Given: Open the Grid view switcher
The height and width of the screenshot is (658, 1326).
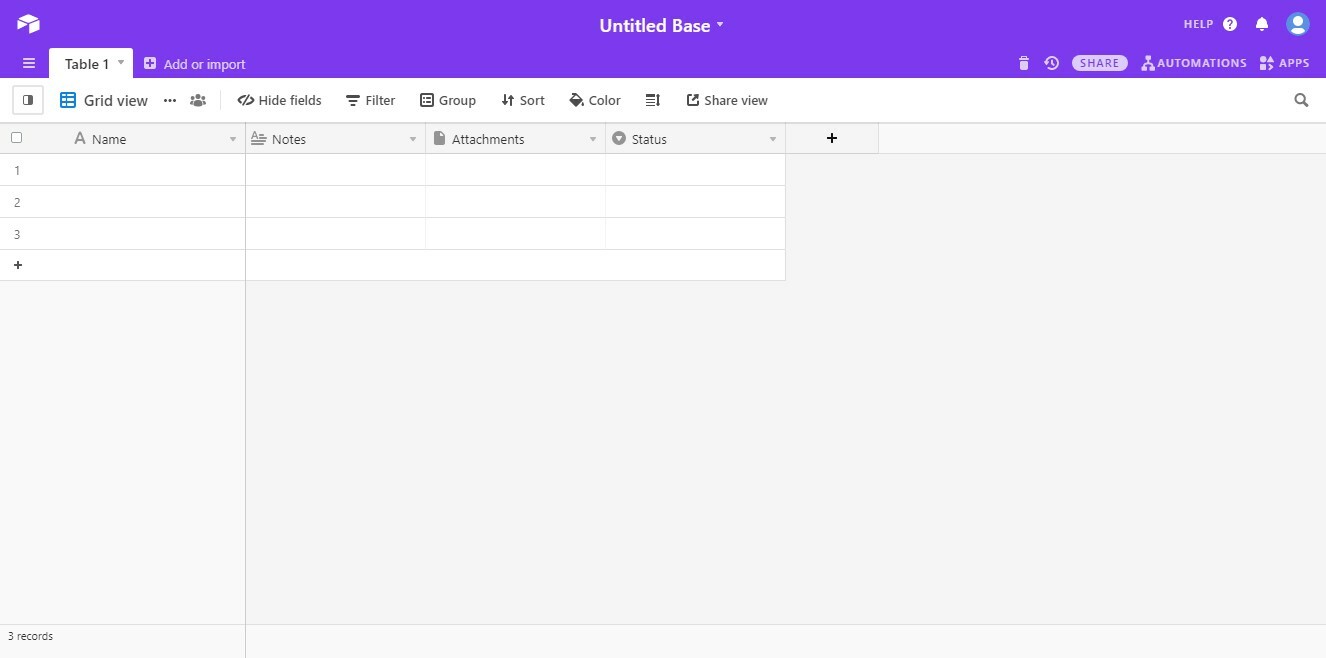Looking at the screenshot, I should 104,100.
